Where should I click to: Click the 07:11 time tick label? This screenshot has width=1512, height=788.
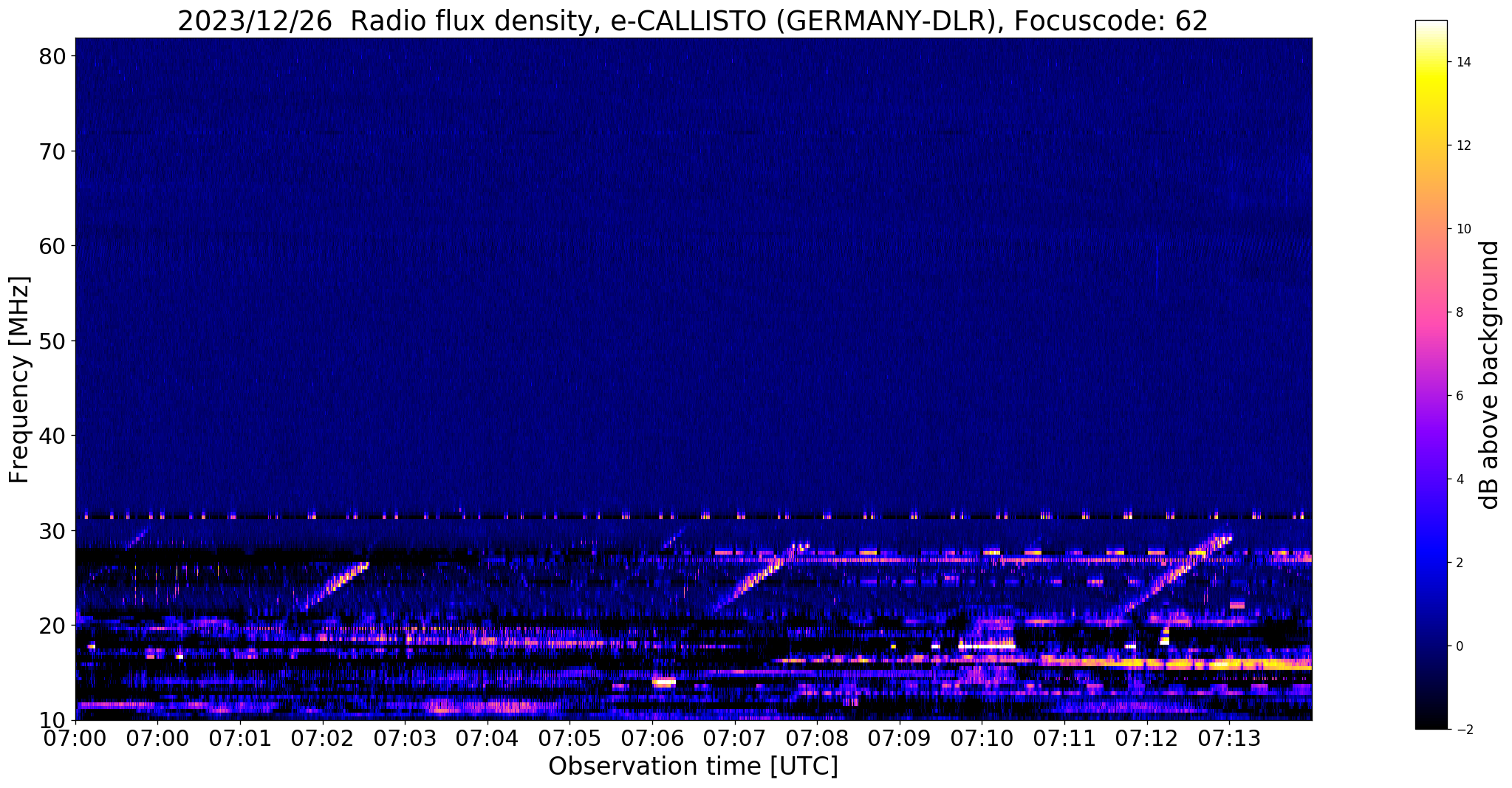click(1064, 737)
